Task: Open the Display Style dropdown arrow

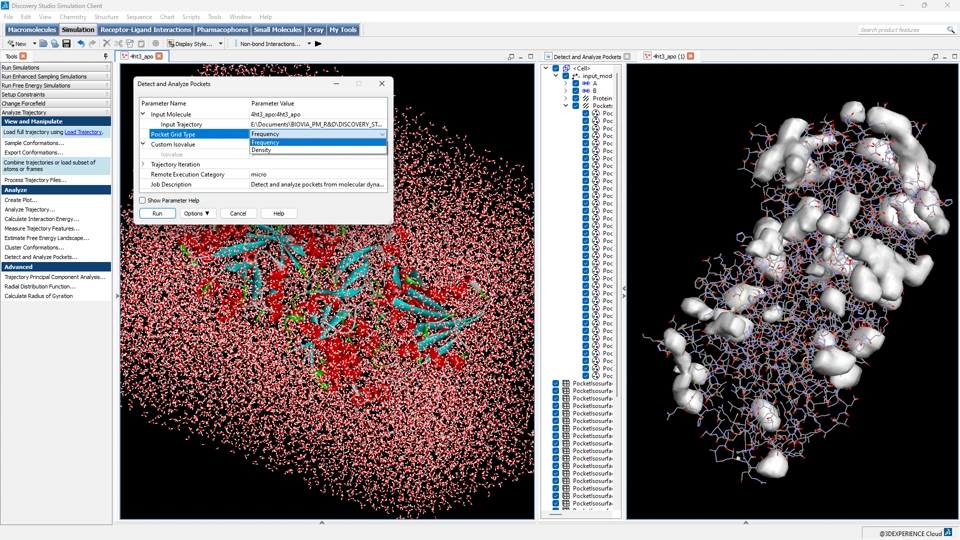Action: [220, 43]
